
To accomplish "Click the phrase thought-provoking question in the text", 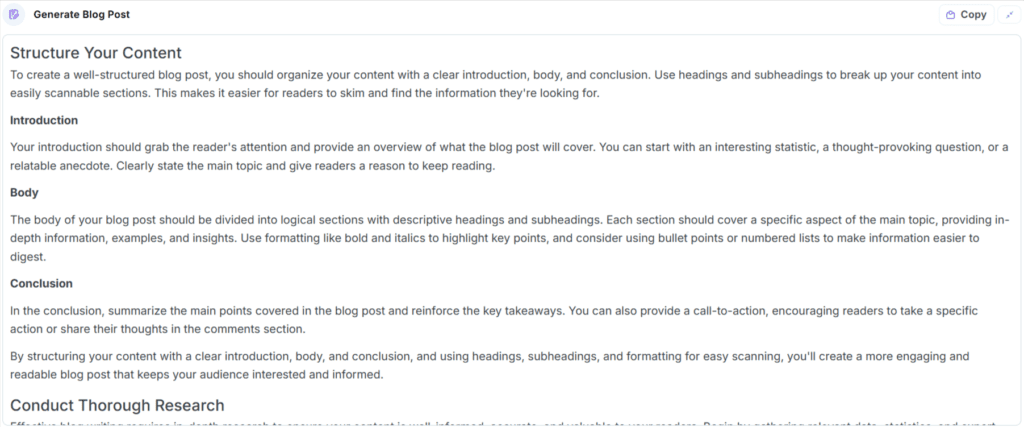I will tap(904, 148).
